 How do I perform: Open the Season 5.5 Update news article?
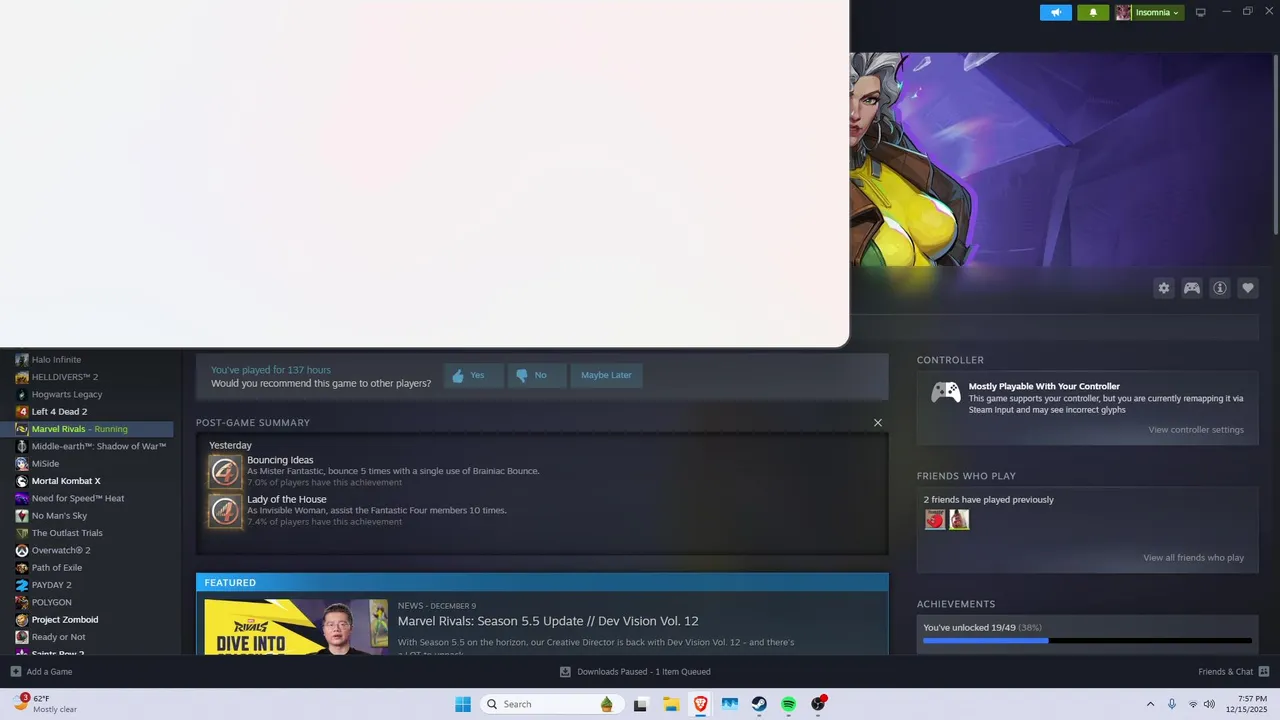pos(548,621)
